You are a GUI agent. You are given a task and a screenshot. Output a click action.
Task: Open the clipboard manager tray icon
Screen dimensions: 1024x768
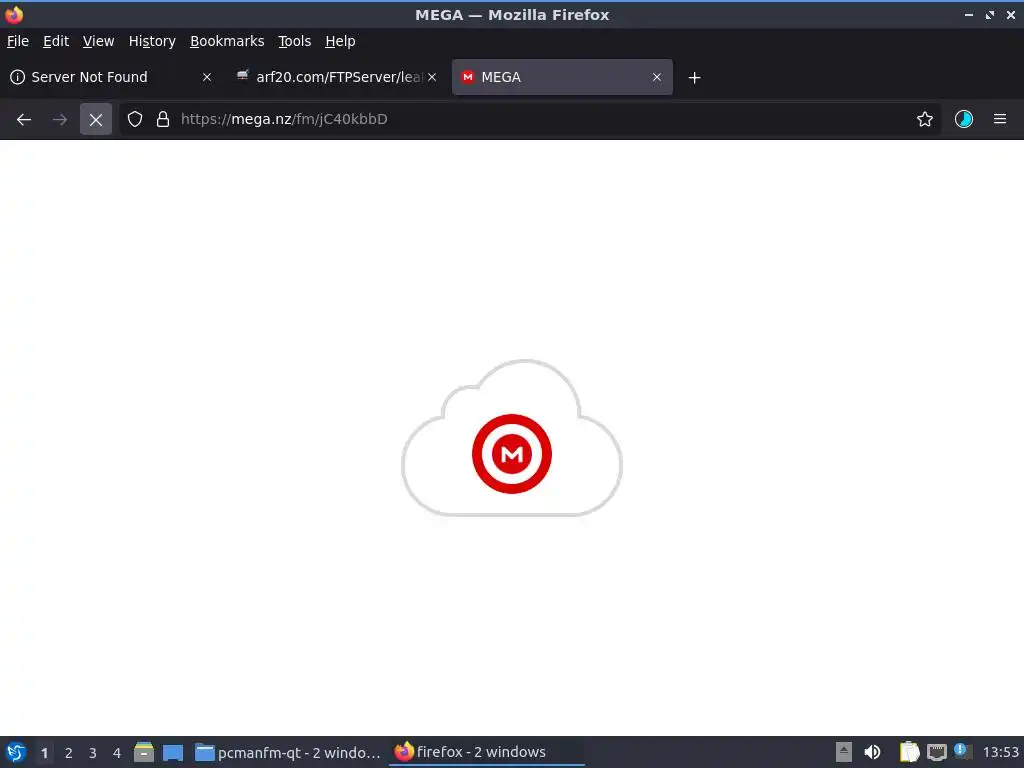click(x=909, y=752)
